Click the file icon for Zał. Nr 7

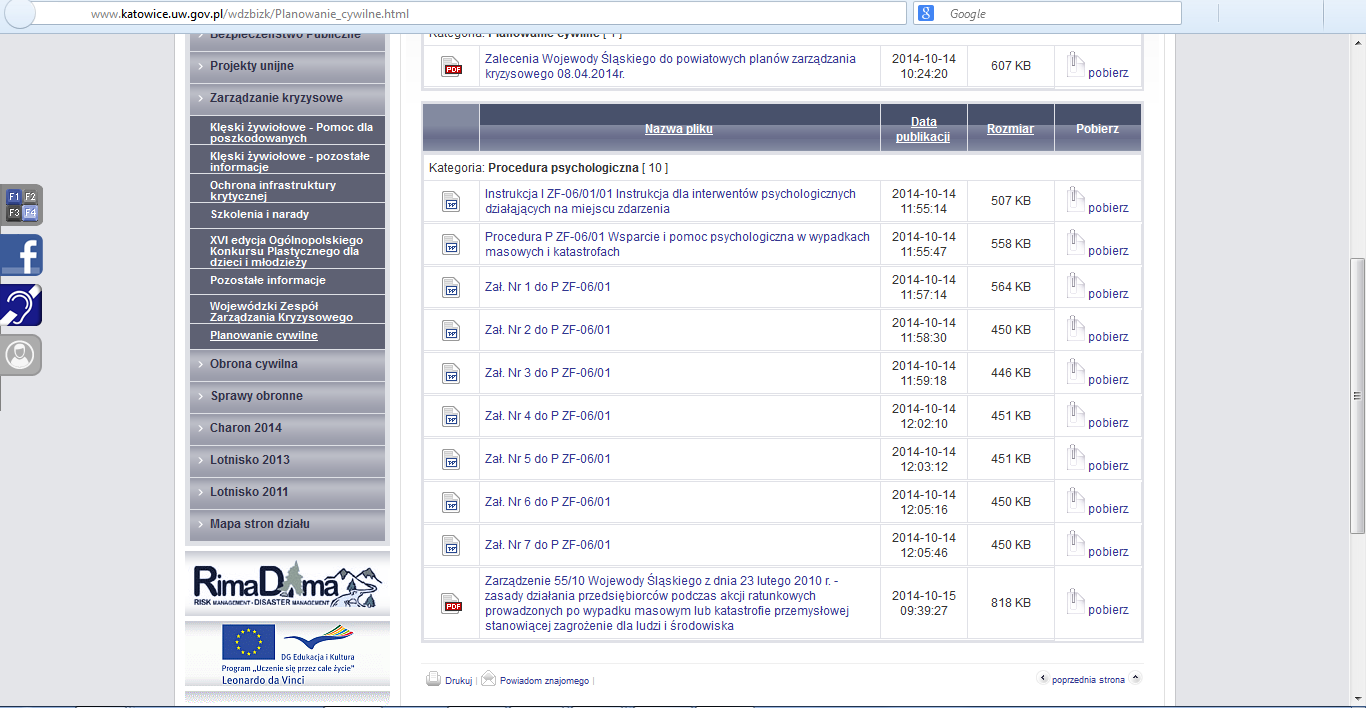point(452,546)
